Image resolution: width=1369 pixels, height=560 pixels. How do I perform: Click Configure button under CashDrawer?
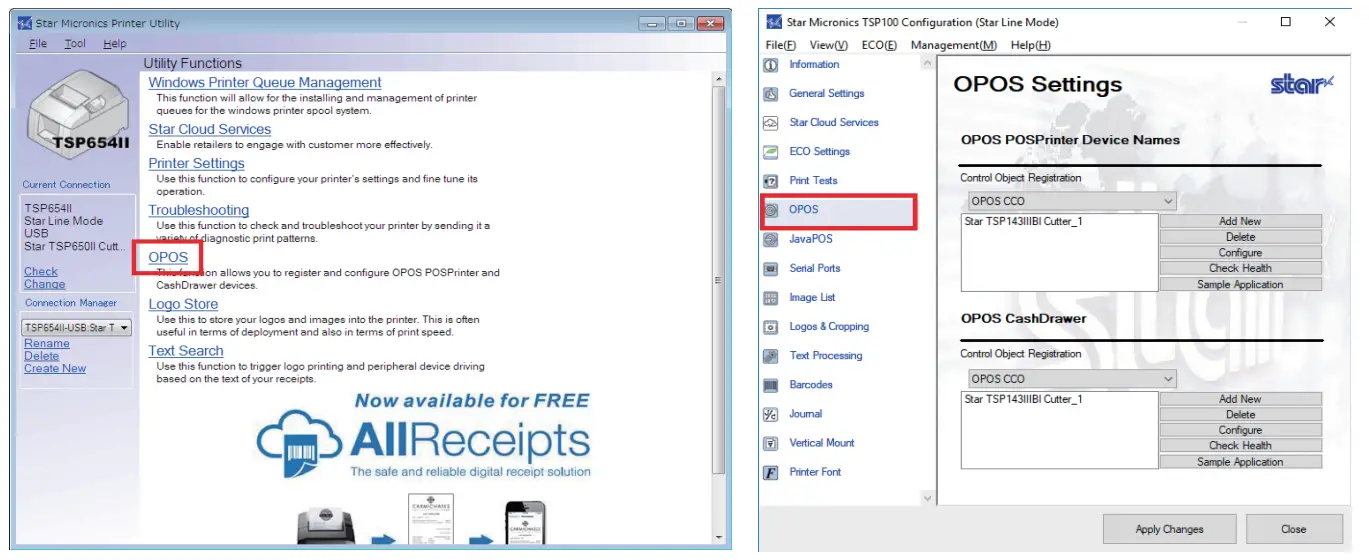(x=1240, y=431)
